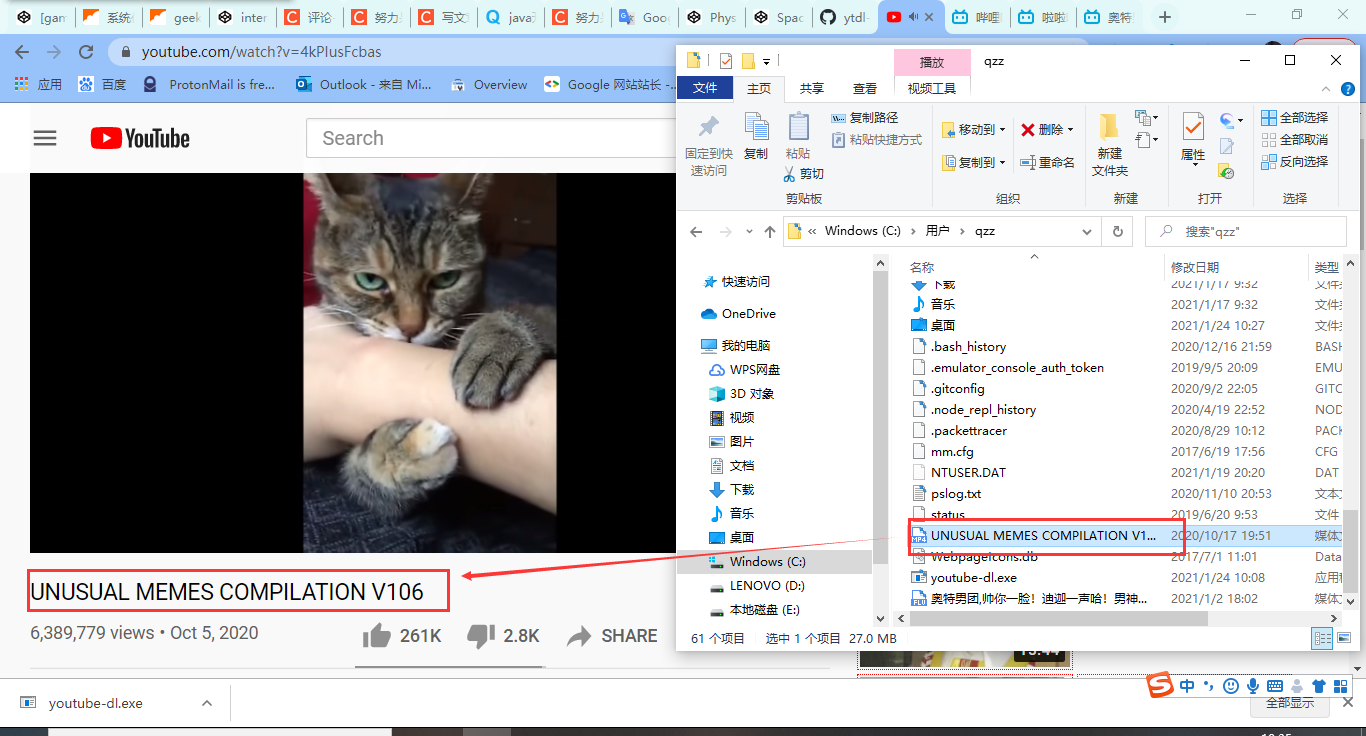1366x736 pixels.
Task: Click the Explorer search qzz box
Action: click(x=1245, y=231)
